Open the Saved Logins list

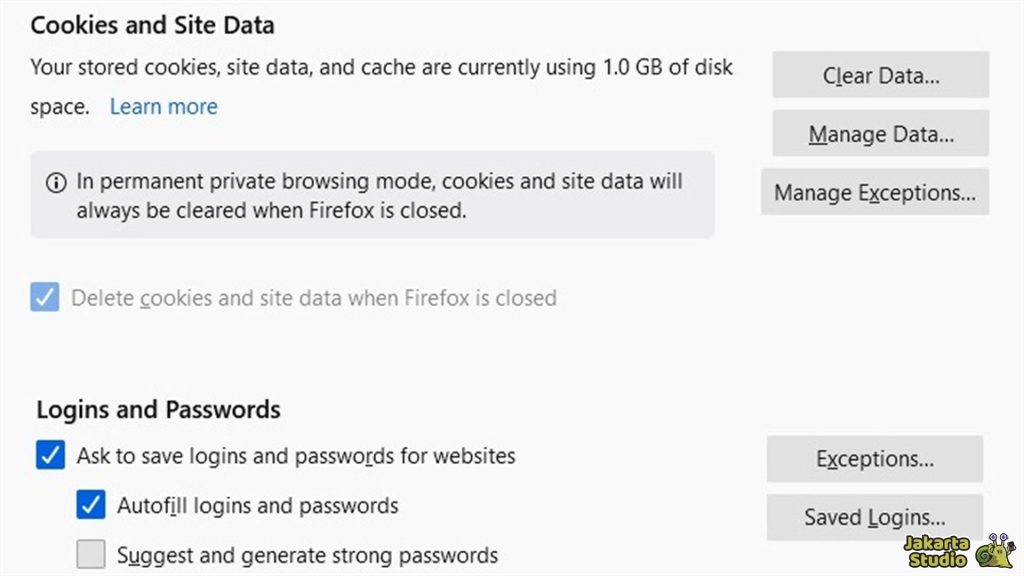click(874, 517)
